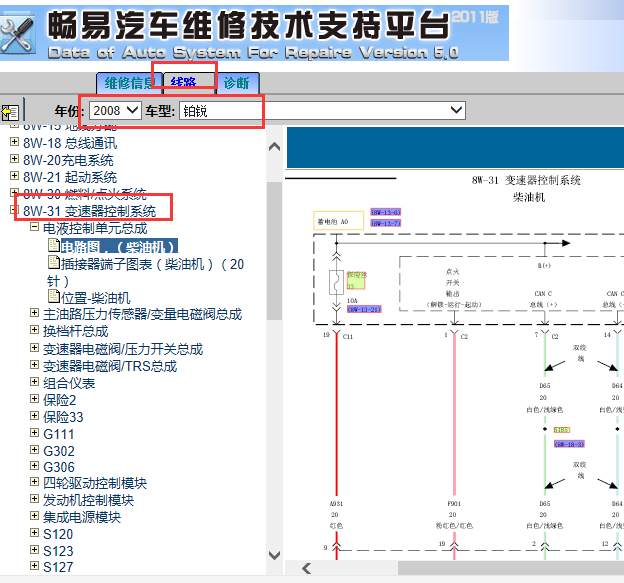Select 电路图,(柴油机) document
Screen dimensions: 624x583
pyautogui.click(x=119, y=247)
